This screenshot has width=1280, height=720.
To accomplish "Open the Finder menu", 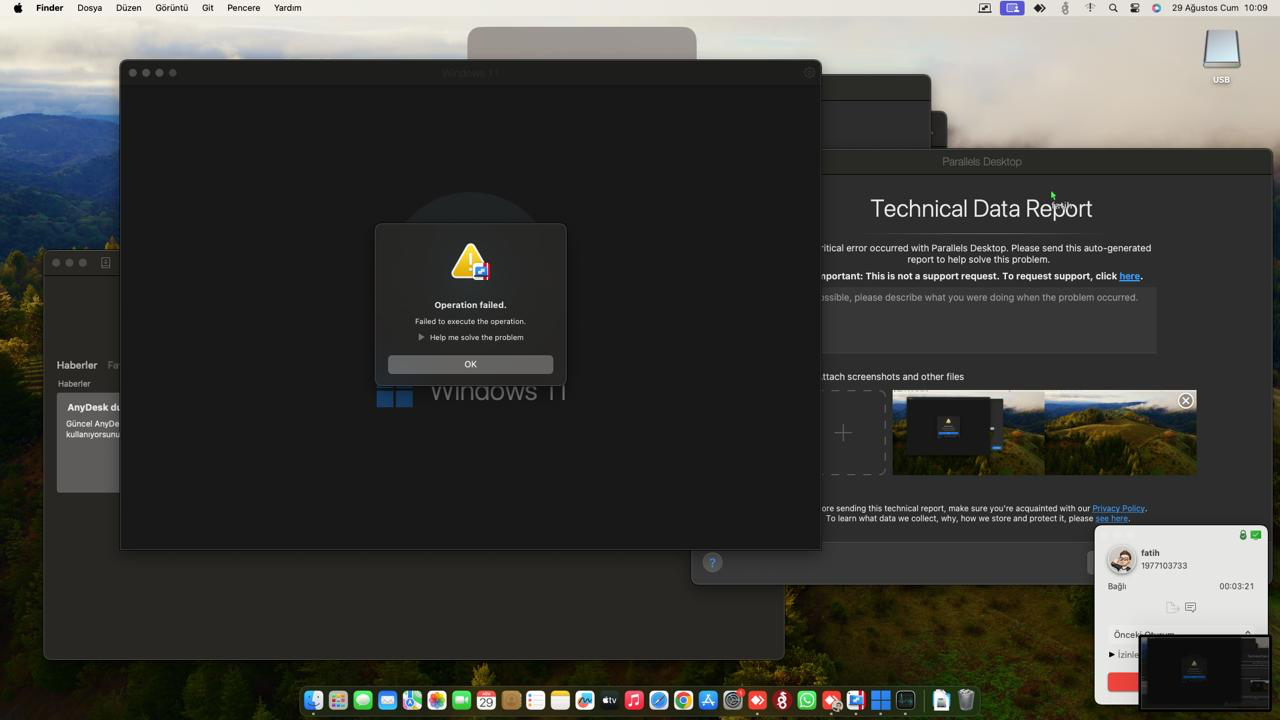I will (x=50, y=8).
